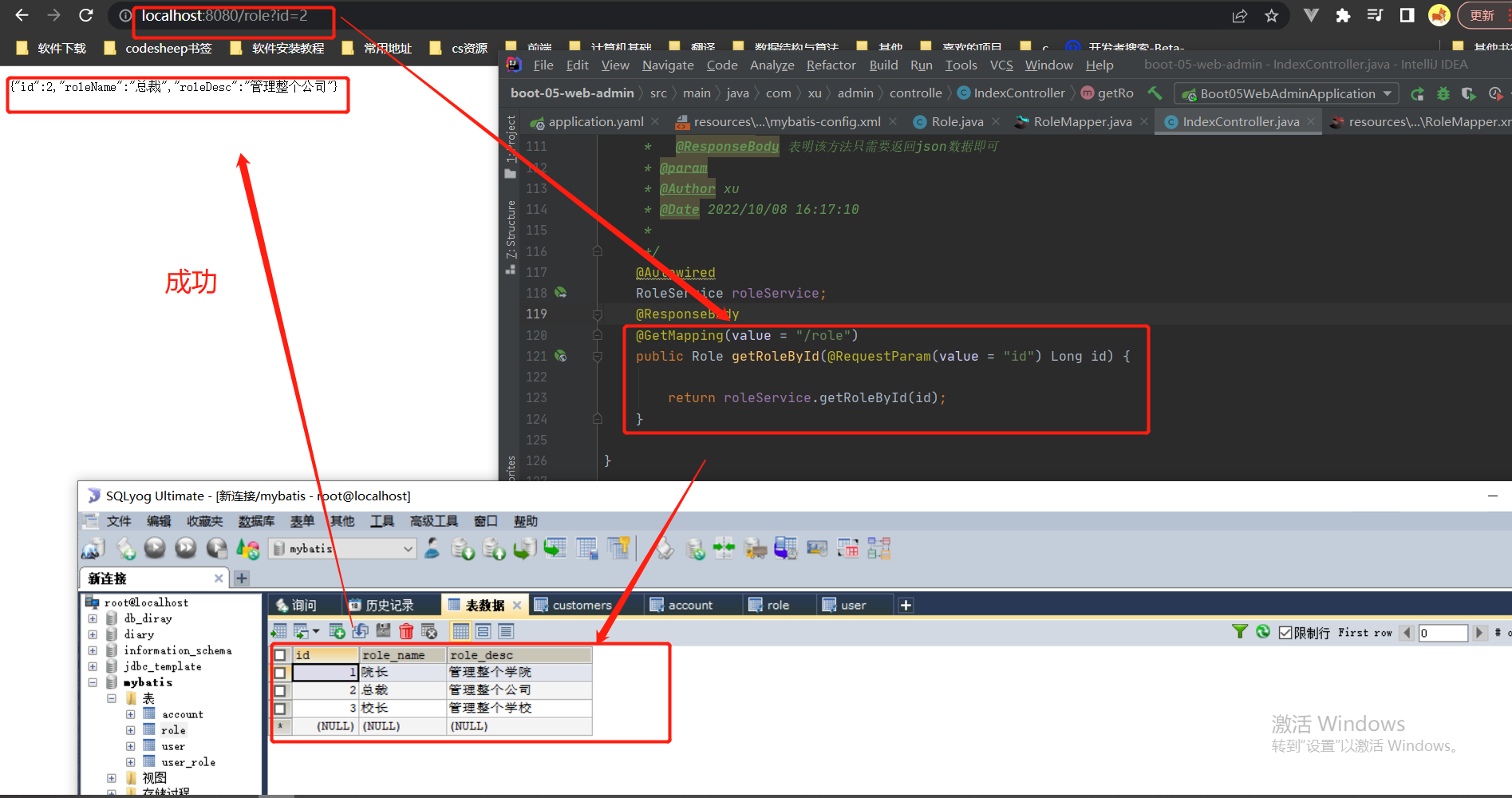Open codesheep书签 bookmark folder
This screenshot has width=1512, height=798.
[158, 48]
